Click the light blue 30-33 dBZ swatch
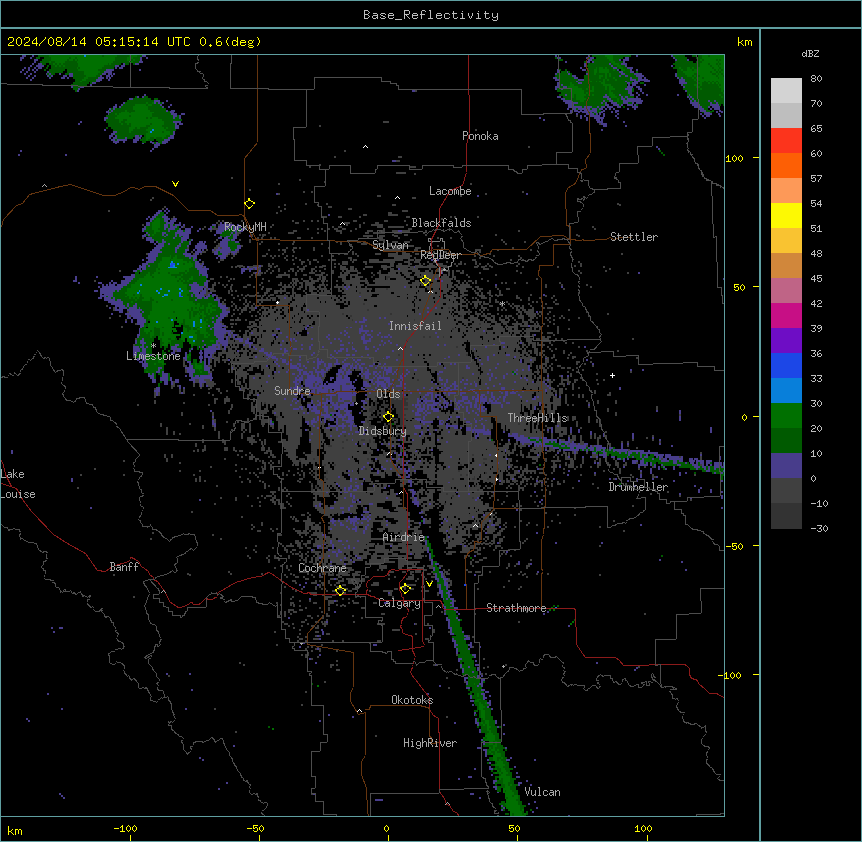862x842 pixels. click(786, 391)
